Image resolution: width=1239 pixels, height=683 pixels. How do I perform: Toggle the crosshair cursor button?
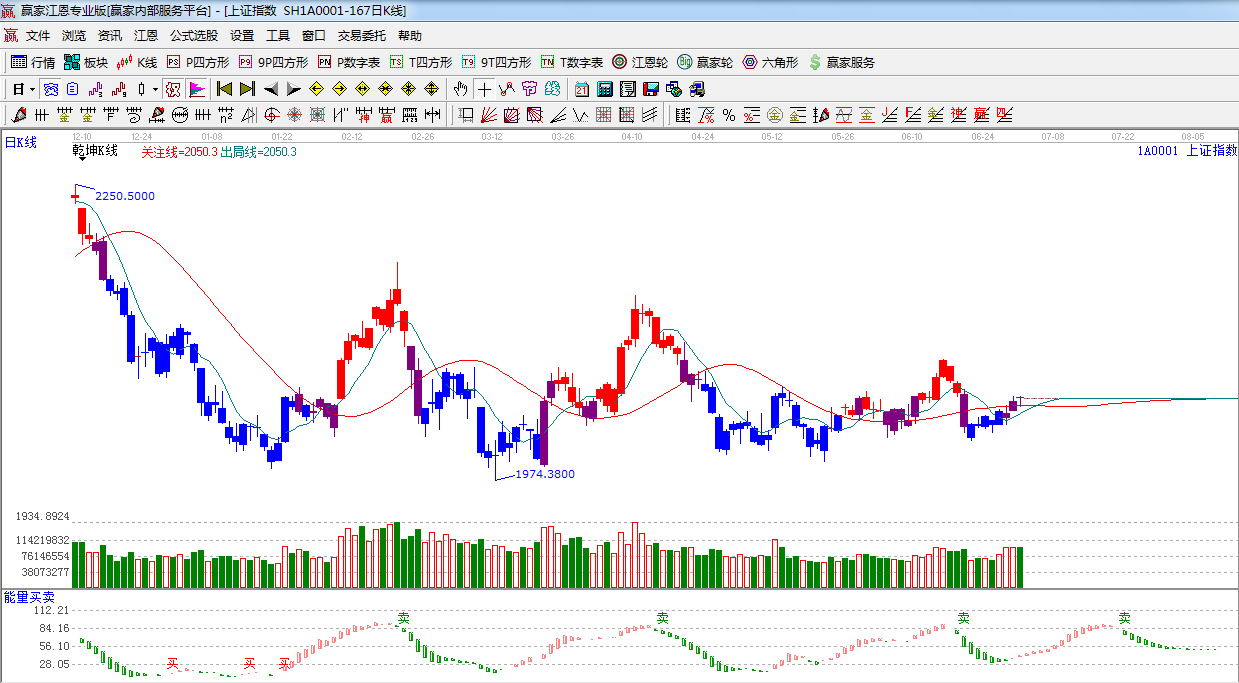point(484,89)
